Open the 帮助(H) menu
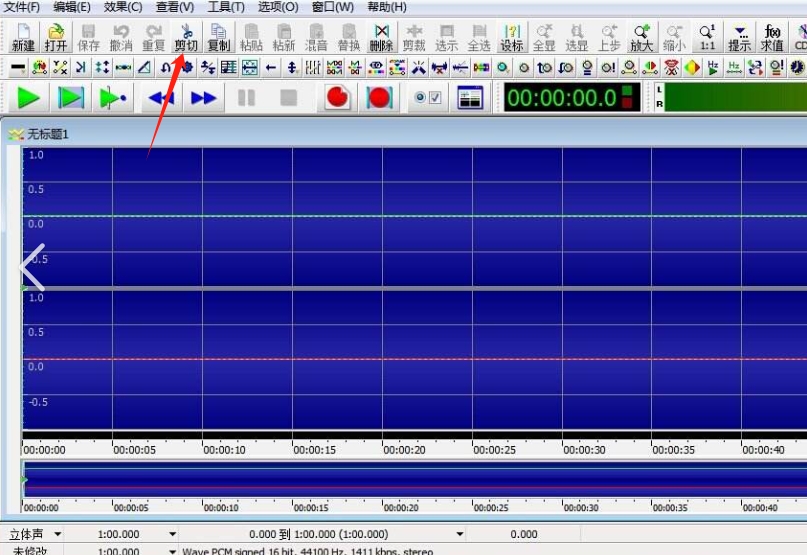Image resolution: width=807 pixels, height=555 pixels. point(387,7)
